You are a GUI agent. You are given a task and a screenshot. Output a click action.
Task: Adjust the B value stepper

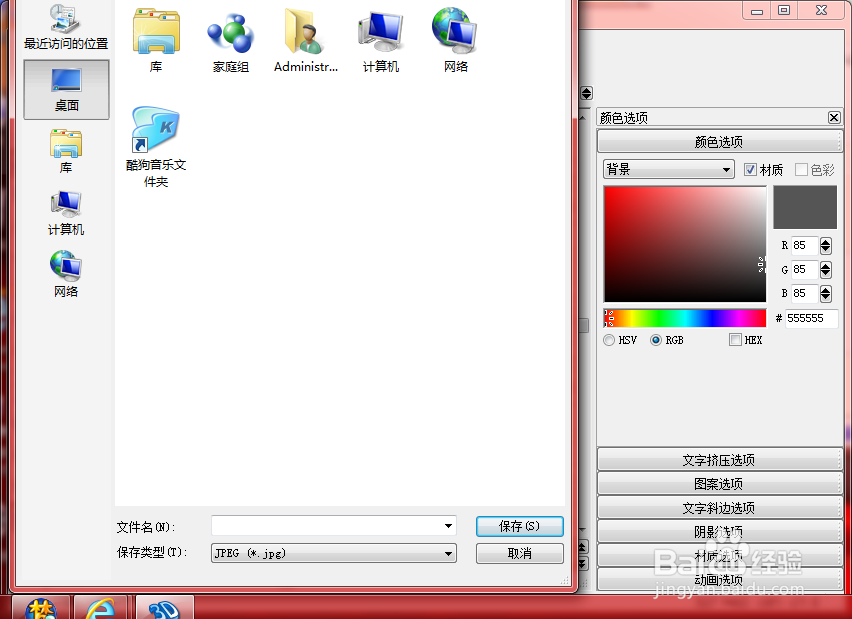(x=825, y=293)
